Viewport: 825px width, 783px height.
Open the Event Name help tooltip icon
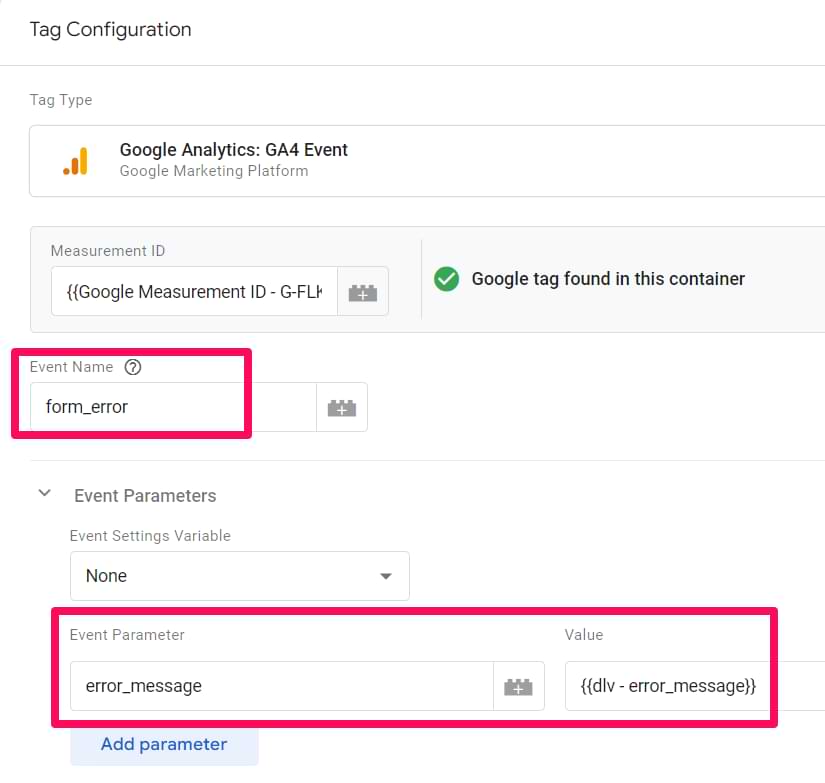pyautogui.click(x=133, y=367)
